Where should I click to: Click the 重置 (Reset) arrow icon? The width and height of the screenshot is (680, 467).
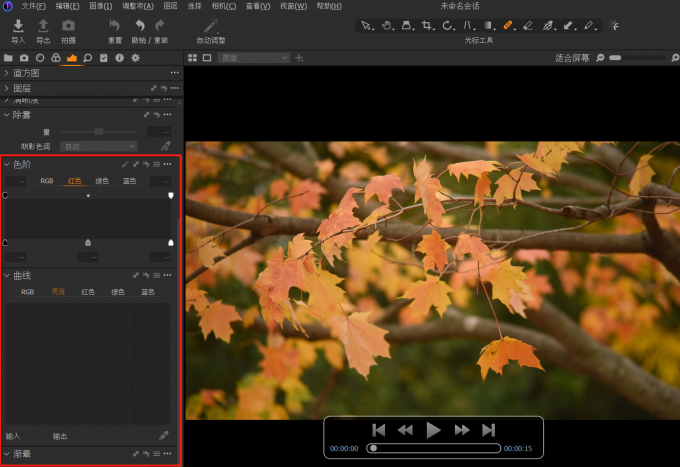pyautogui.click(x=114, y=26)
